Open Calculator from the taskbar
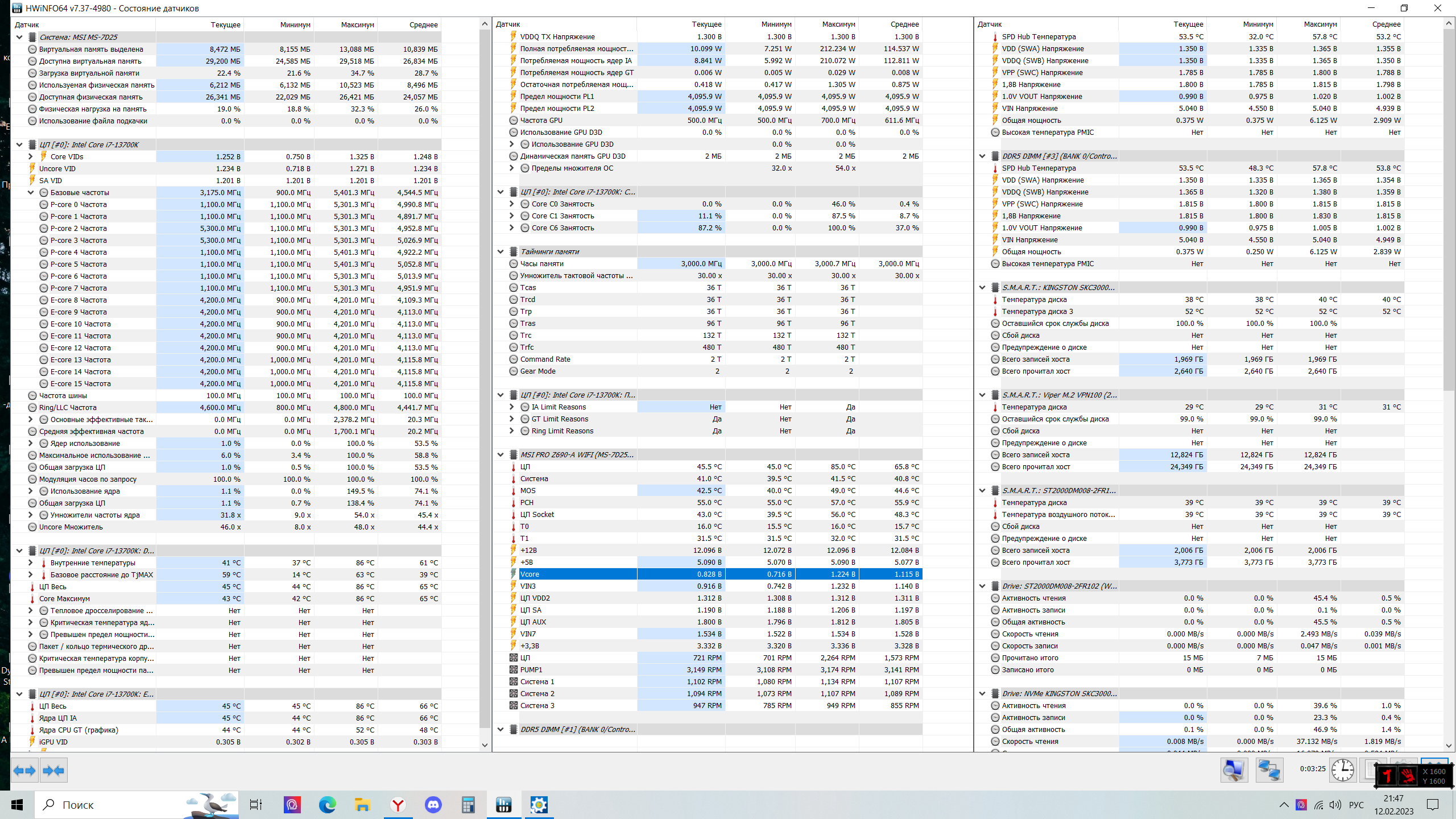1456x819 pixels. pos(468,805)
